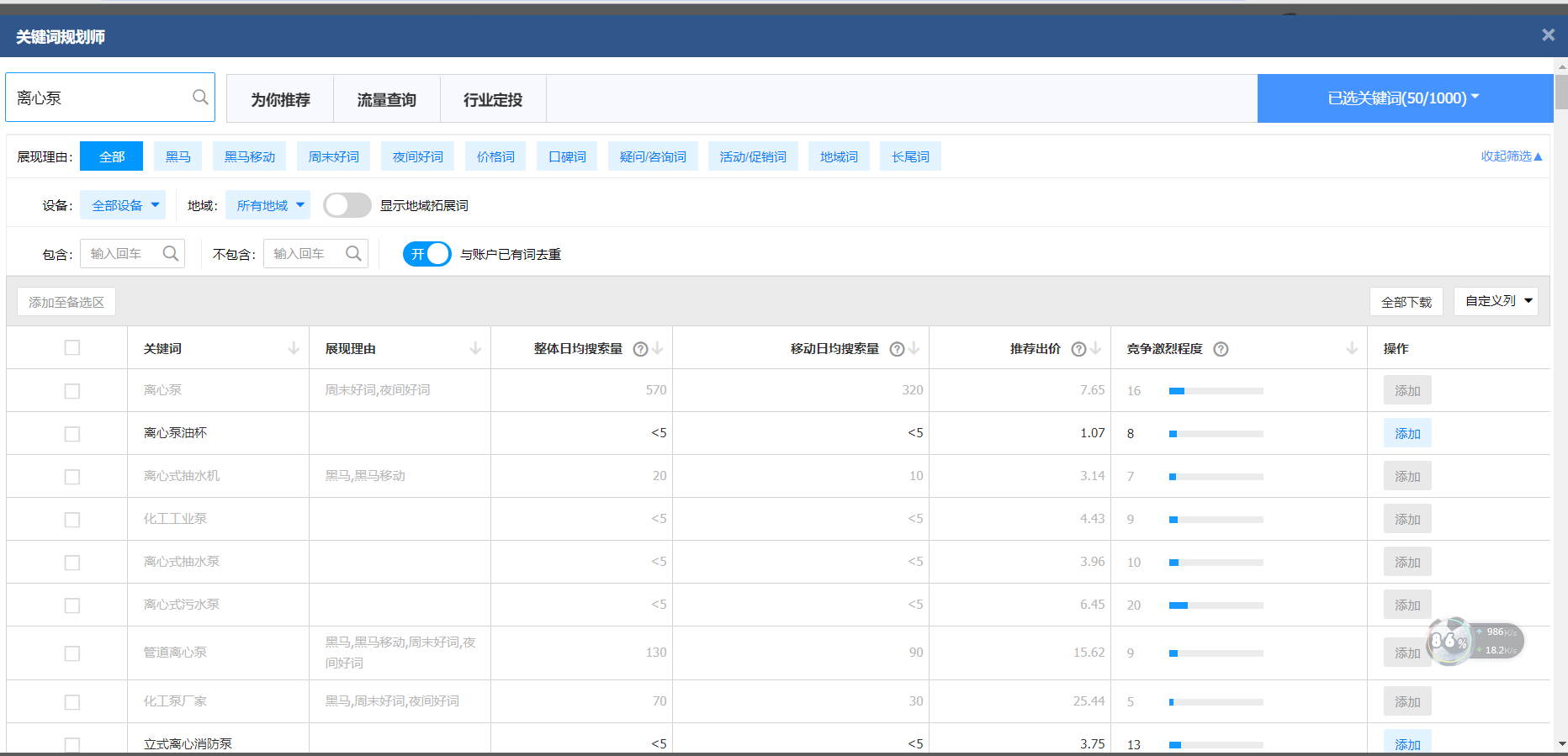Select the 口碑词 filter tag

pos(567,156)
